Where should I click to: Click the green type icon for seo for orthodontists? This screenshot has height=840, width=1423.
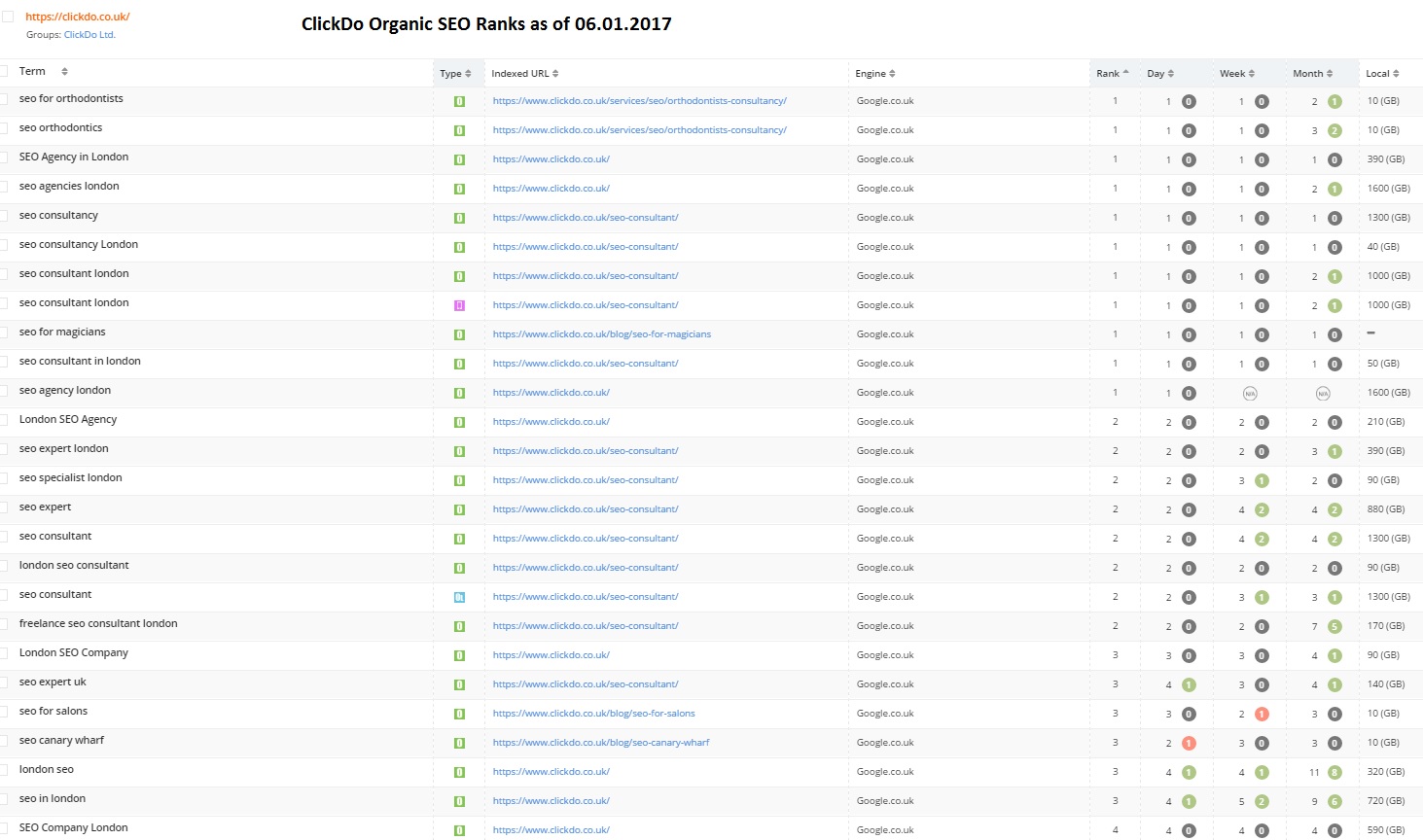tap(459, 101)
